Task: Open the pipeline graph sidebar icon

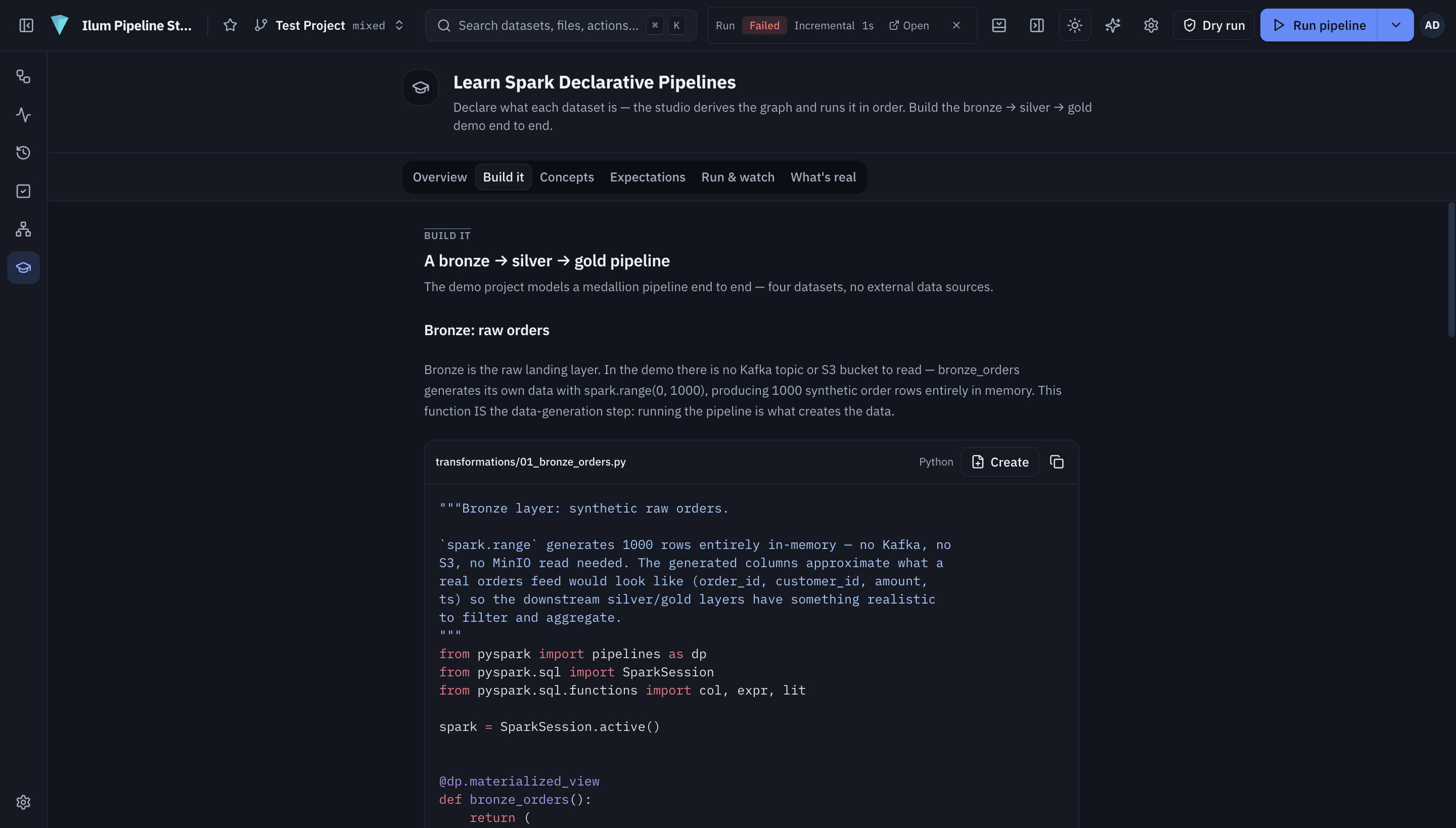Action: click(x=23, y=77)
